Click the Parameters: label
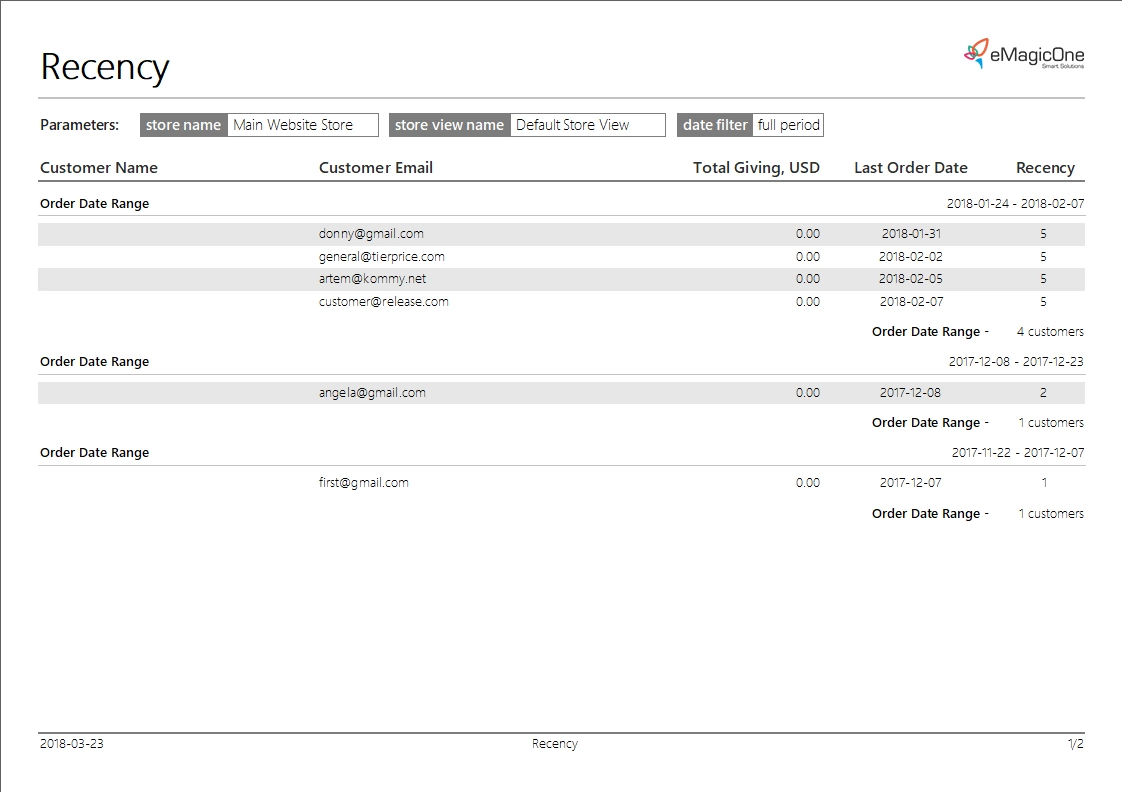 click(79, 125)
